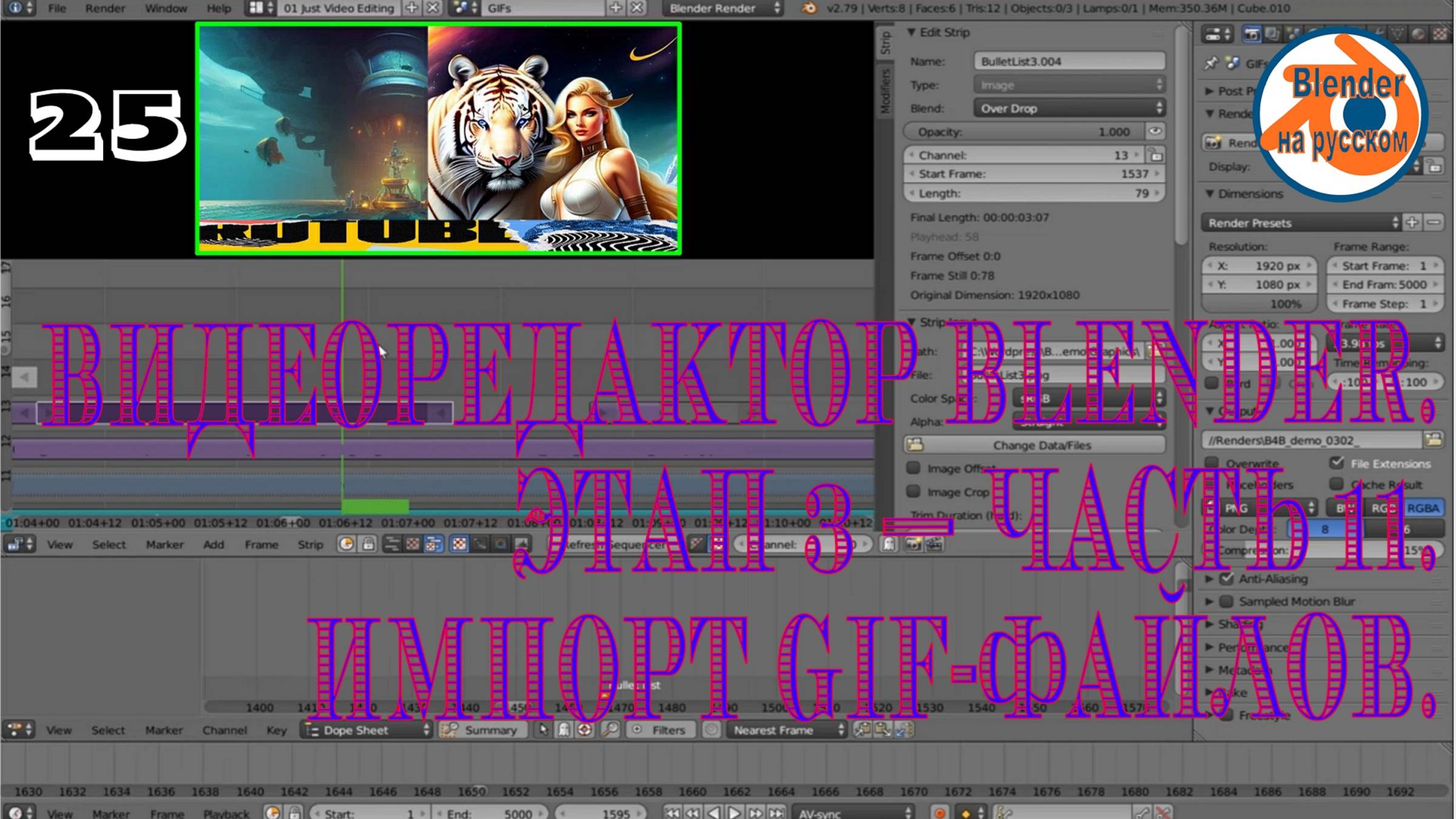Lock the strip with the Channel lock icon
Viewport: 1456px width, 819px height.
pos(1156,155)
